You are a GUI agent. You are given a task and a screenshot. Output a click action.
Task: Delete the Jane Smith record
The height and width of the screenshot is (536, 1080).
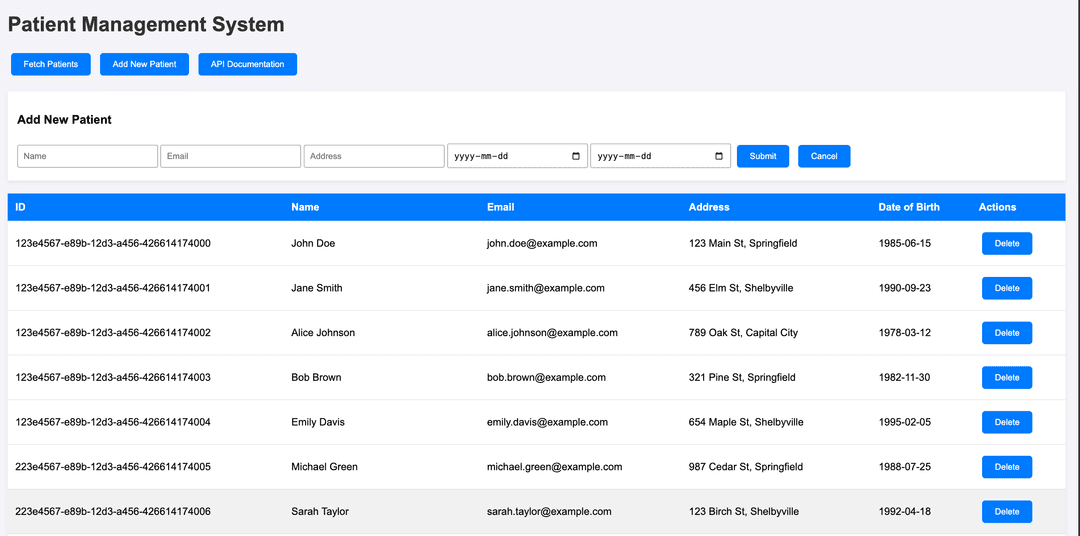[x=1007, y=288]
